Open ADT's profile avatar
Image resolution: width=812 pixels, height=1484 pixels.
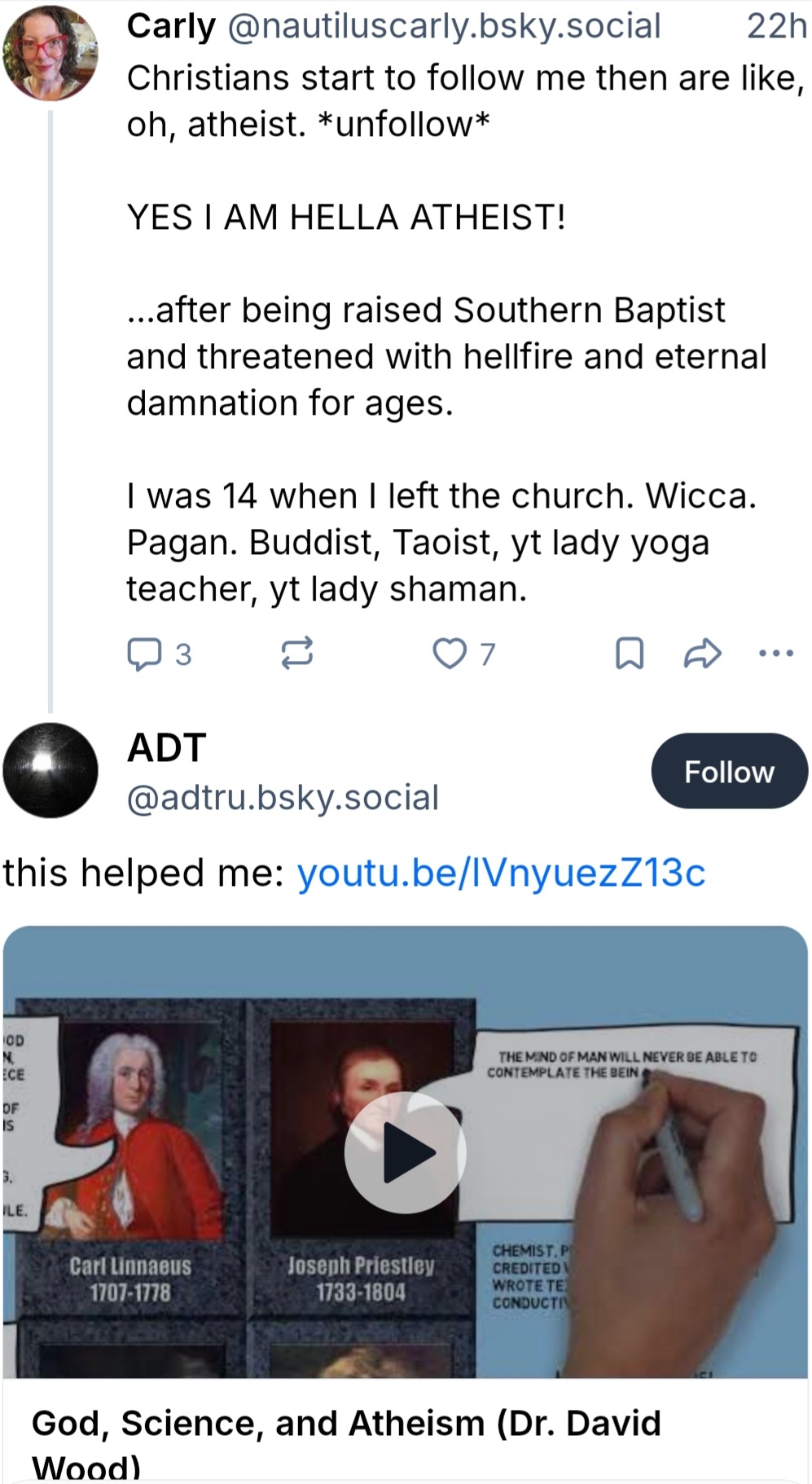tap(50, 770)
